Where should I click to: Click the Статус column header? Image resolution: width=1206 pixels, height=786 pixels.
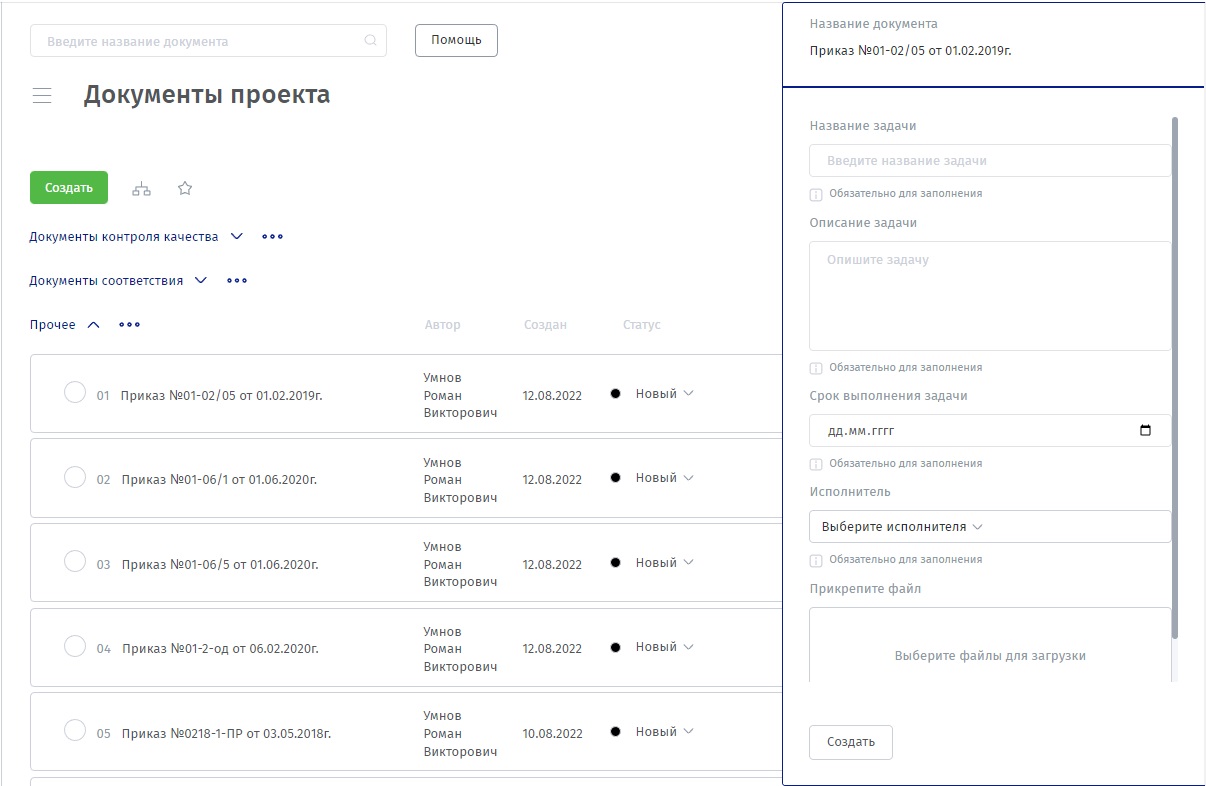(642, 325)
